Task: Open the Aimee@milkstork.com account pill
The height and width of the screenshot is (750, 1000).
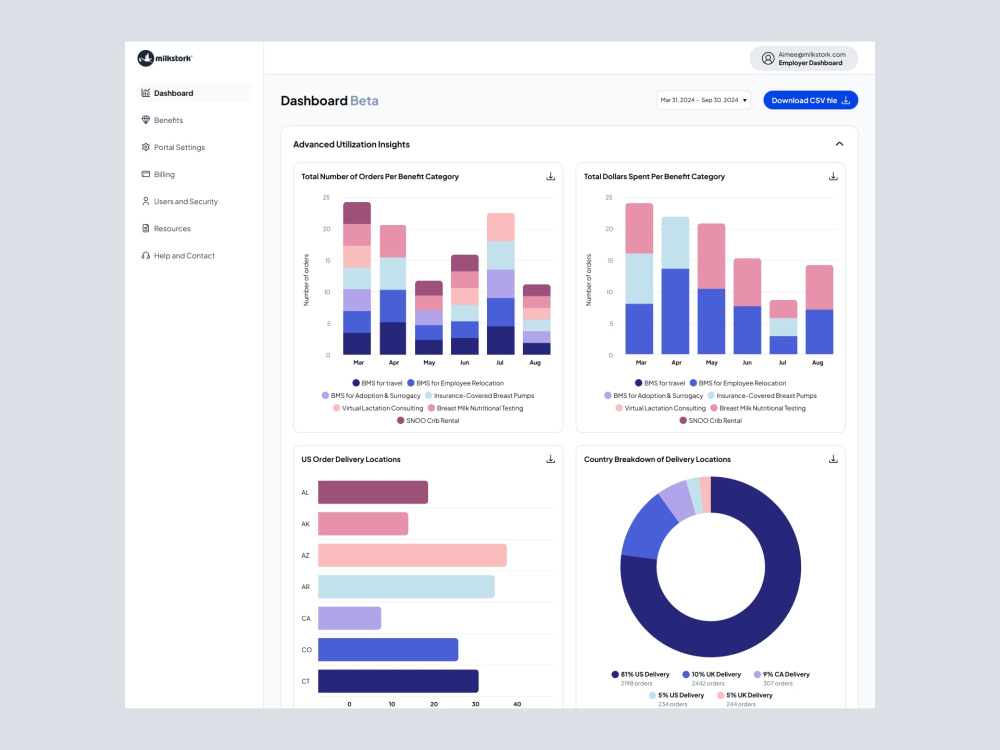Action: pyautogui.click(x=804, y=59)
